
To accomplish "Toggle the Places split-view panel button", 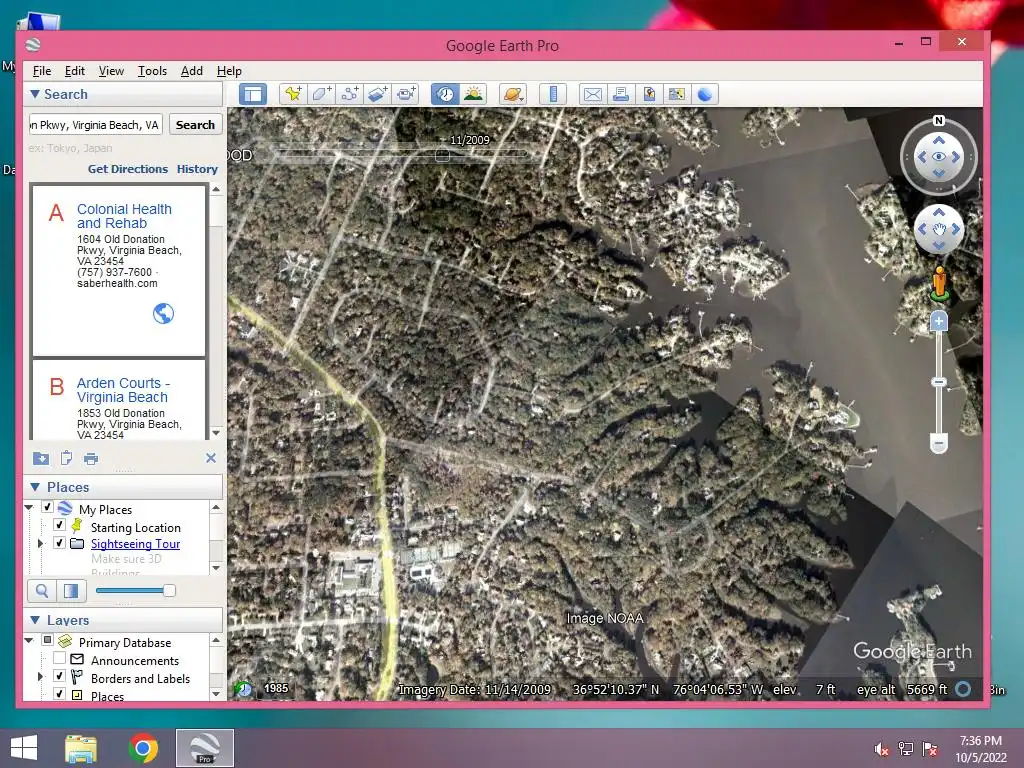I will click(71, 591).
